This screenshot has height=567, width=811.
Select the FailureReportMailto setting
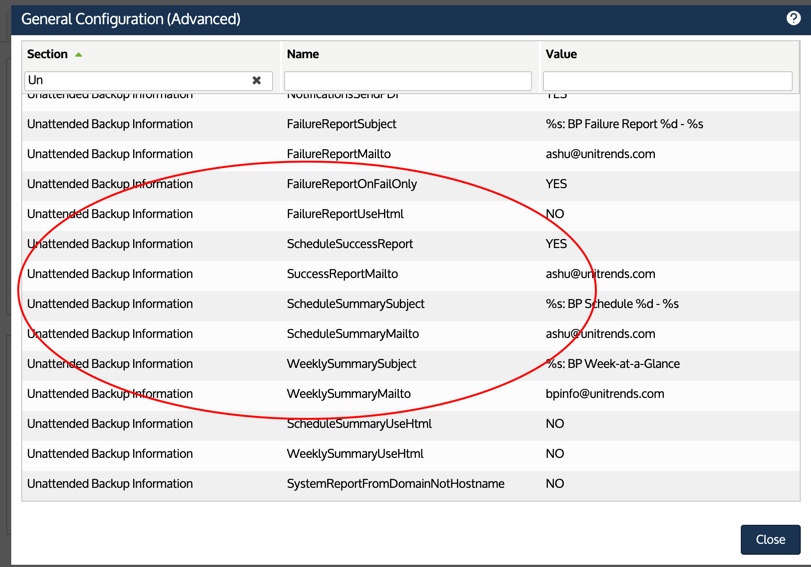(338, 154)
